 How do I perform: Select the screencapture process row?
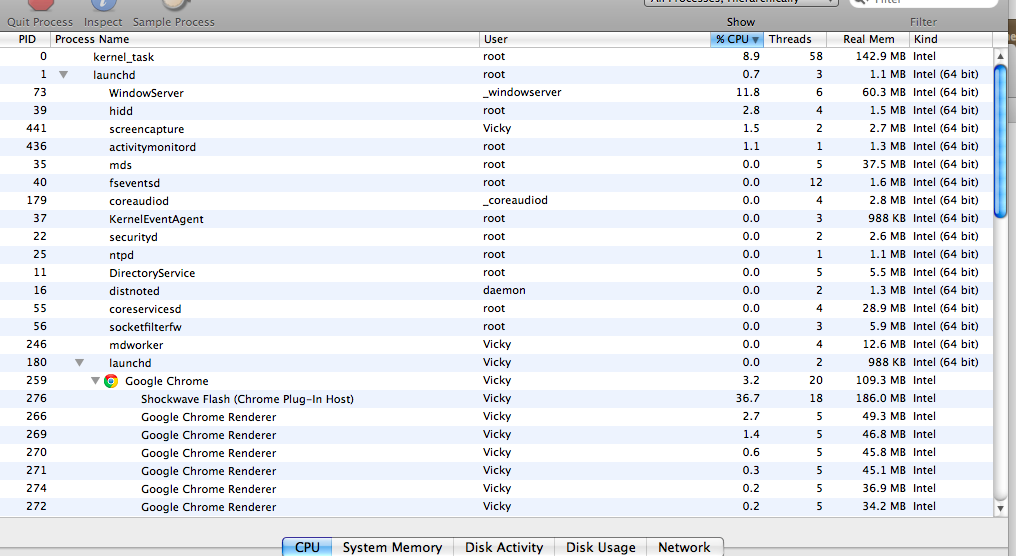click(496, 129)
